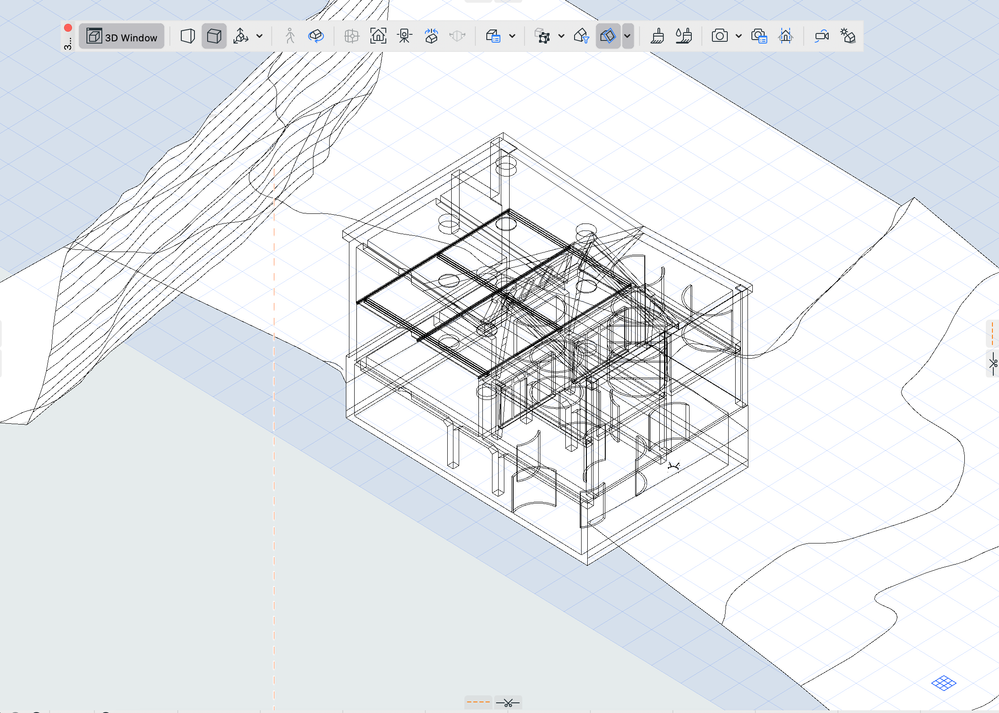Viewport: 999px width, 713px height.
Task: Toggle the 3D cutting planes button
Action: tap(608, 36)
